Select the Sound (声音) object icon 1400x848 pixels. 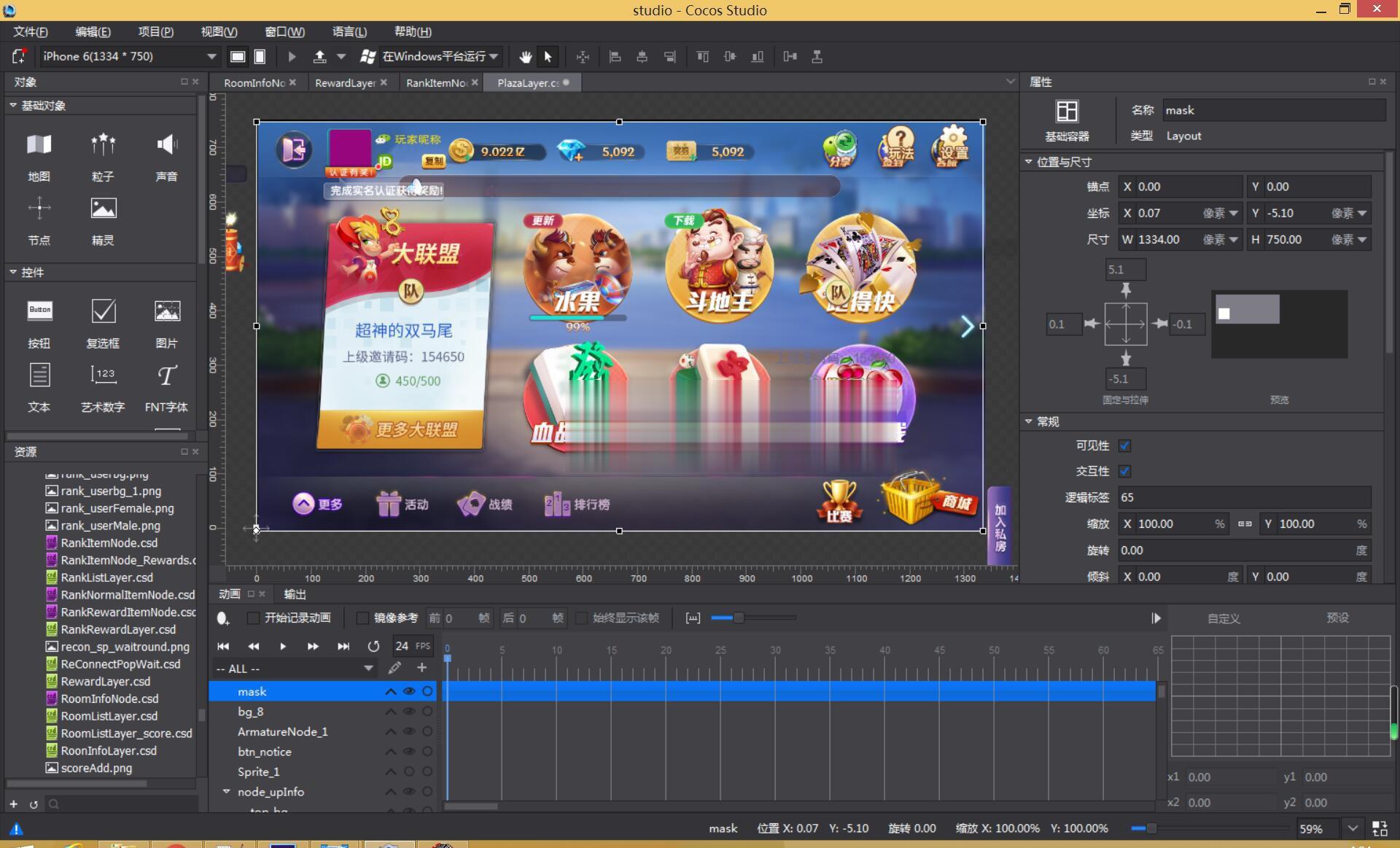pyautogui.click(x=166, y=145)
